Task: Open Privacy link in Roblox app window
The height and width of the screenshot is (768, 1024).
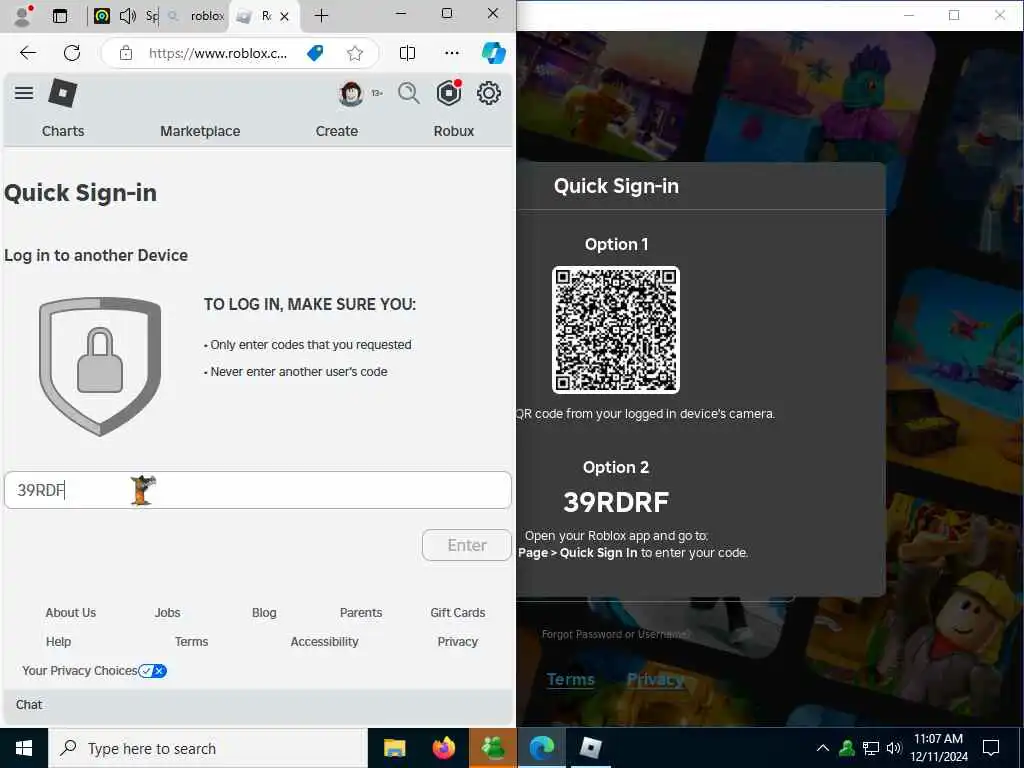Action: 655,680
